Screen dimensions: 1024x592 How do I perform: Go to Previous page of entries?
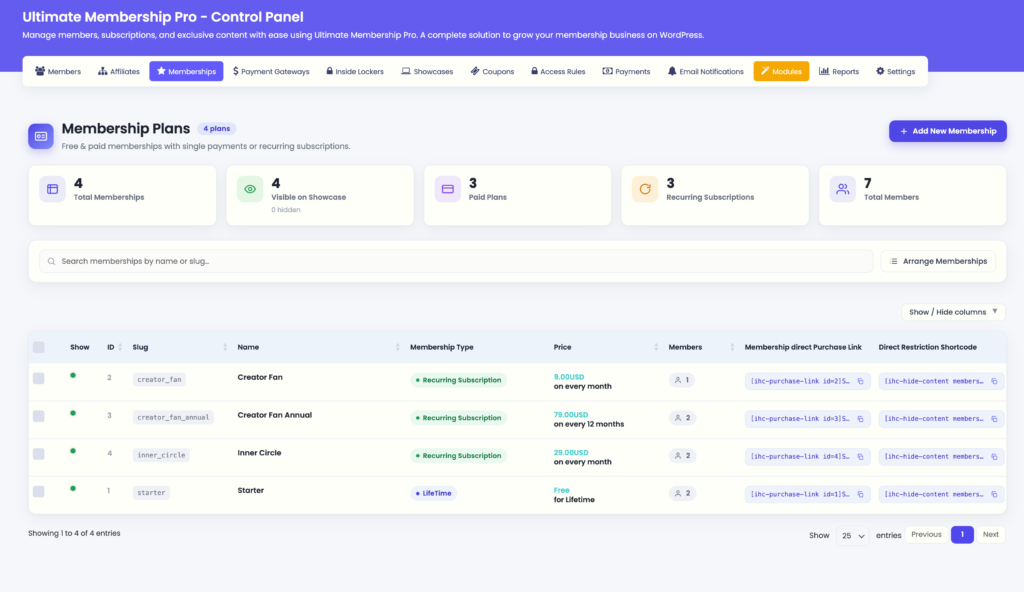(x=926, y=534)
